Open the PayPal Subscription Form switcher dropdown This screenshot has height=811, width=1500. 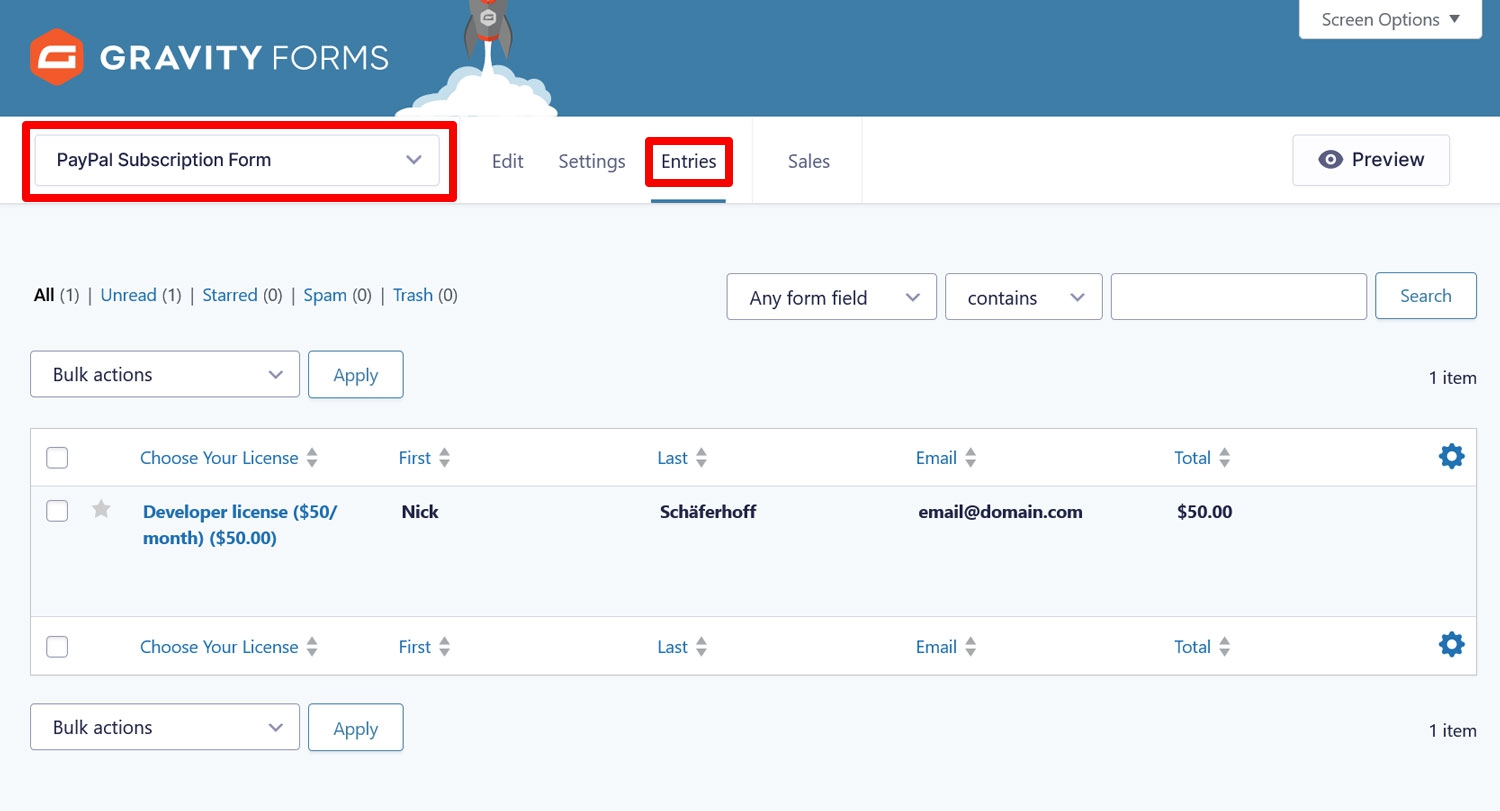pos(238,160)
